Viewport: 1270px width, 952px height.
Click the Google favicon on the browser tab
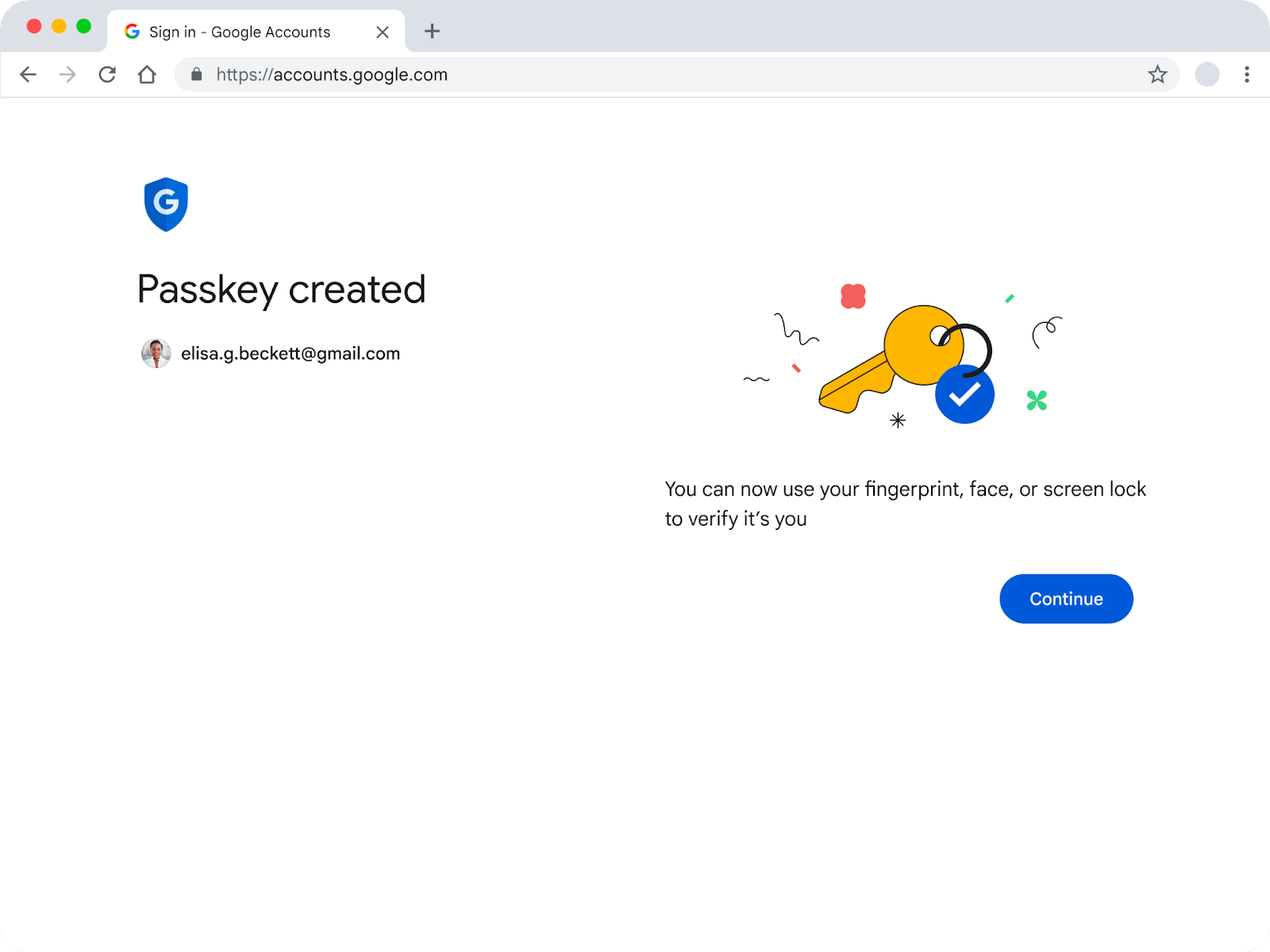(132, 32)
